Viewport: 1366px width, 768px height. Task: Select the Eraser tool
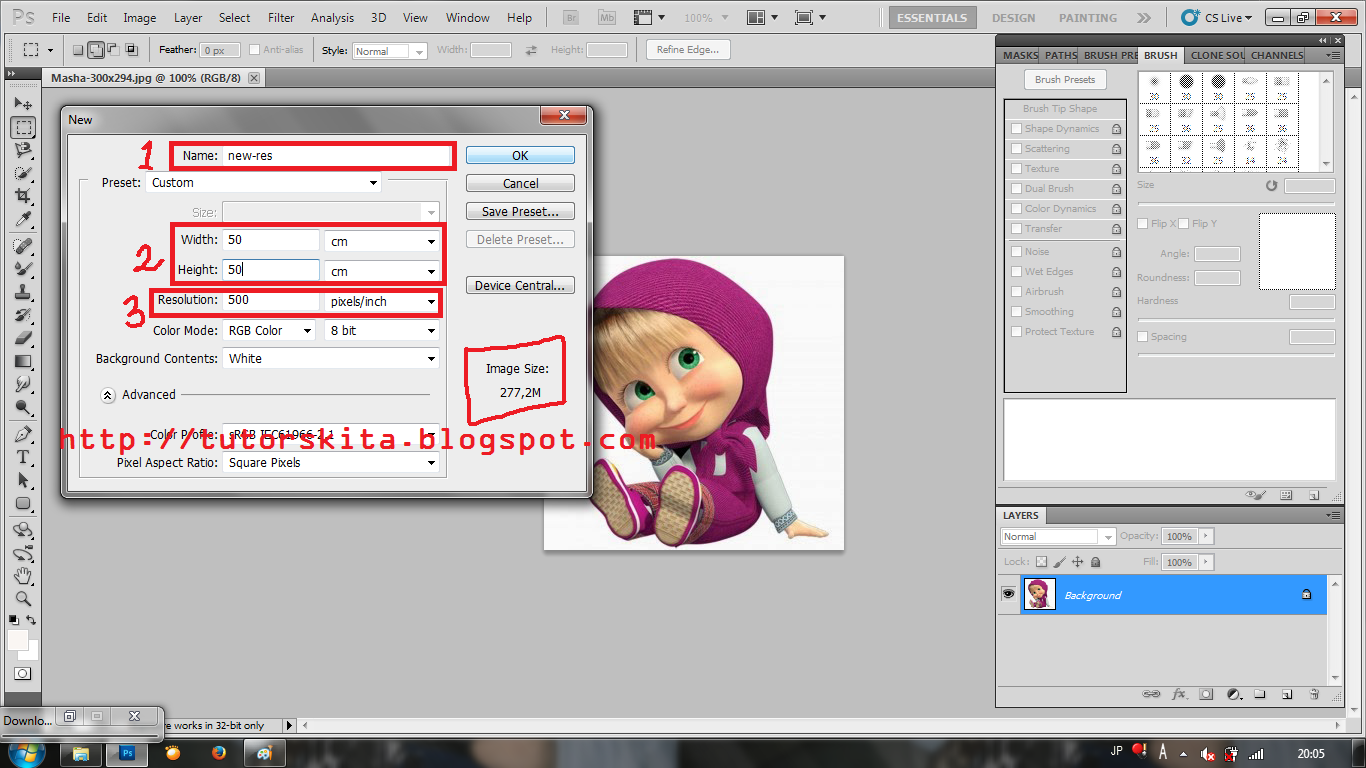pos(23,338)
